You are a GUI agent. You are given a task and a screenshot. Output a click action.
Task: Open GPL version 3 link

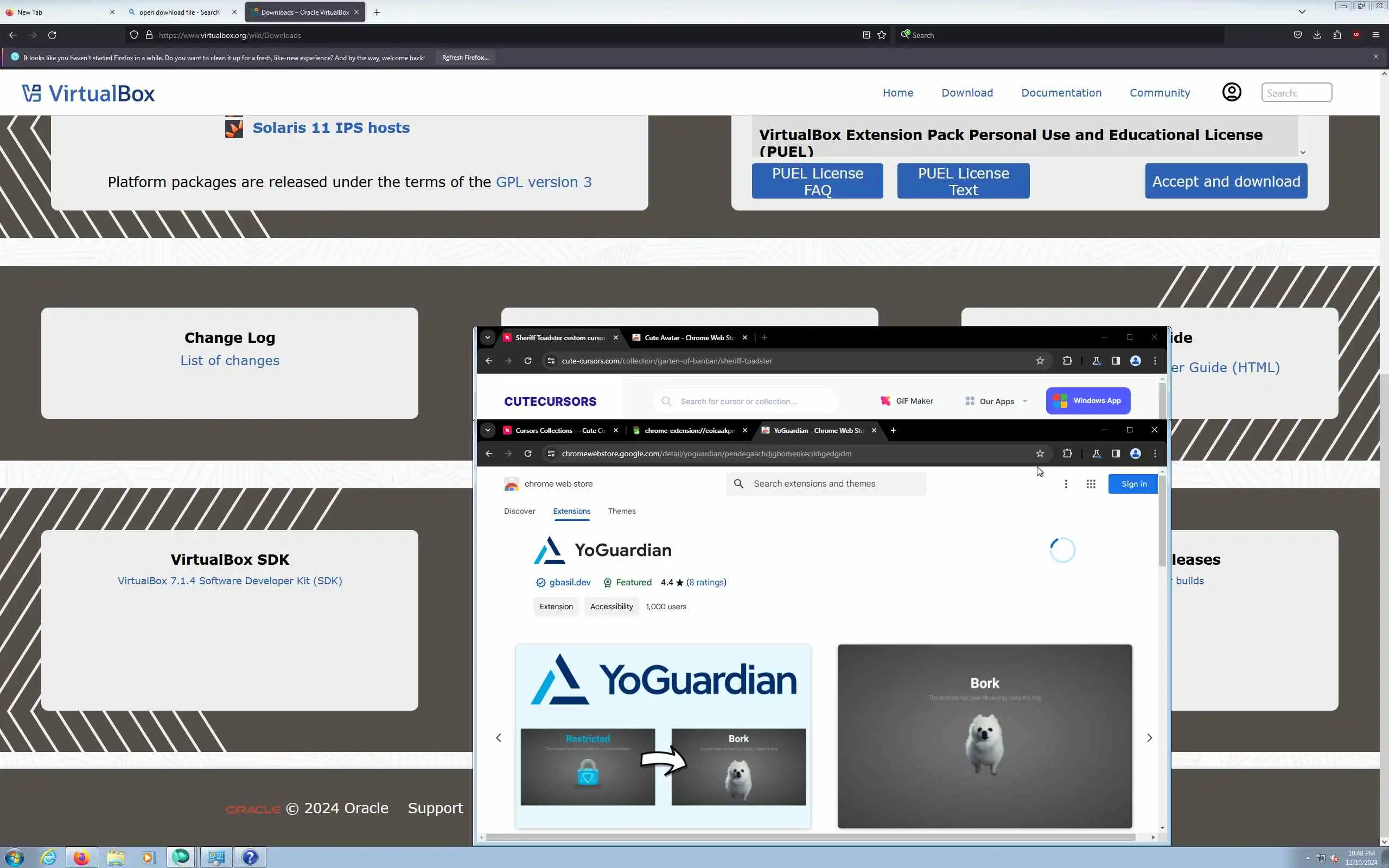543,182
